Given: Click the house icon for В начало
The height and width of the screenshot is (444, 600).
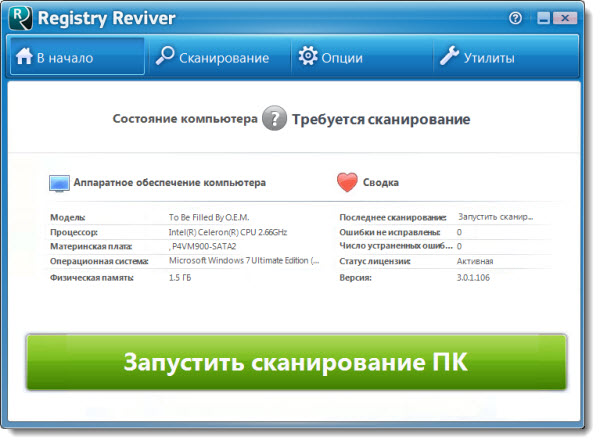Looking at the screenshot, I should (x=23, y=58).
